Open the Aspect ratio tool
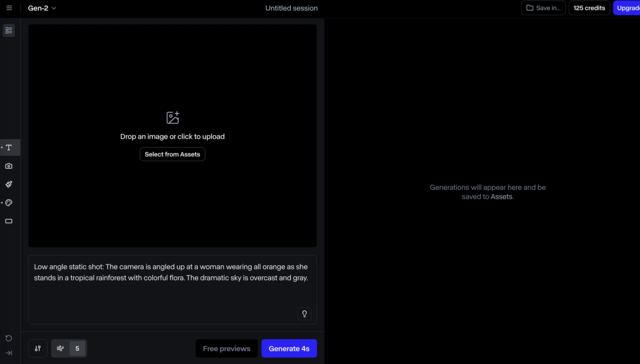This screenshot has width=640, height=364. [9, 221]
